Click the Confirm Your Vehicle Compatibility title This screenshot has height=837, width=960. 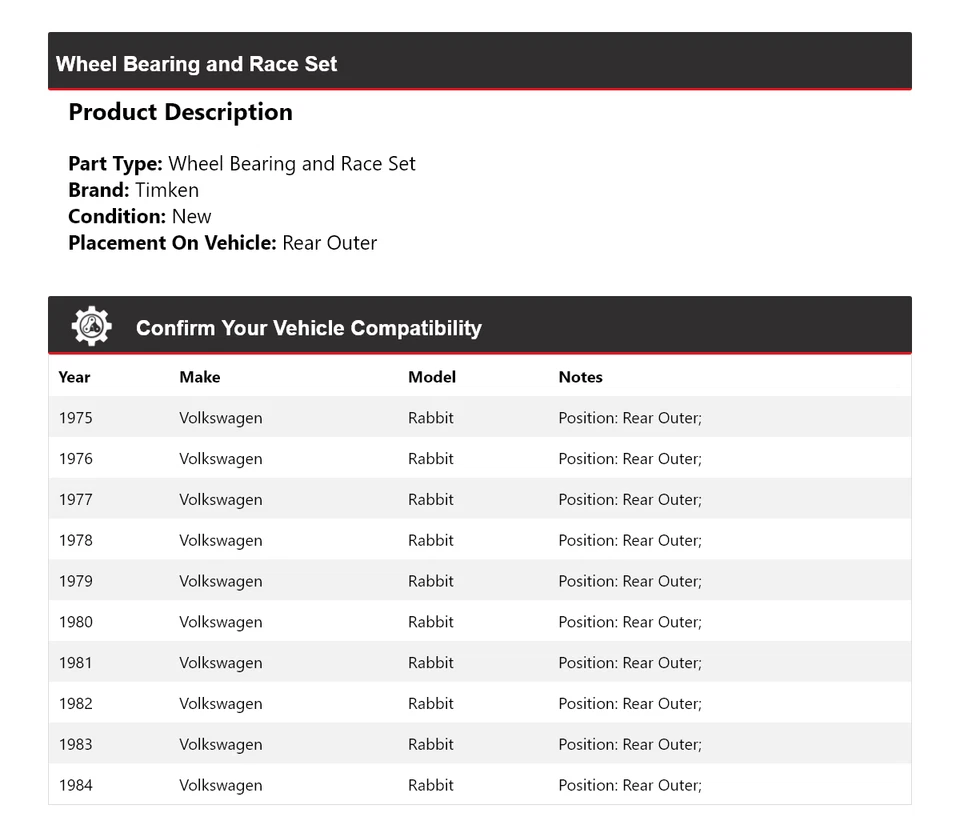tap(309, 328)
